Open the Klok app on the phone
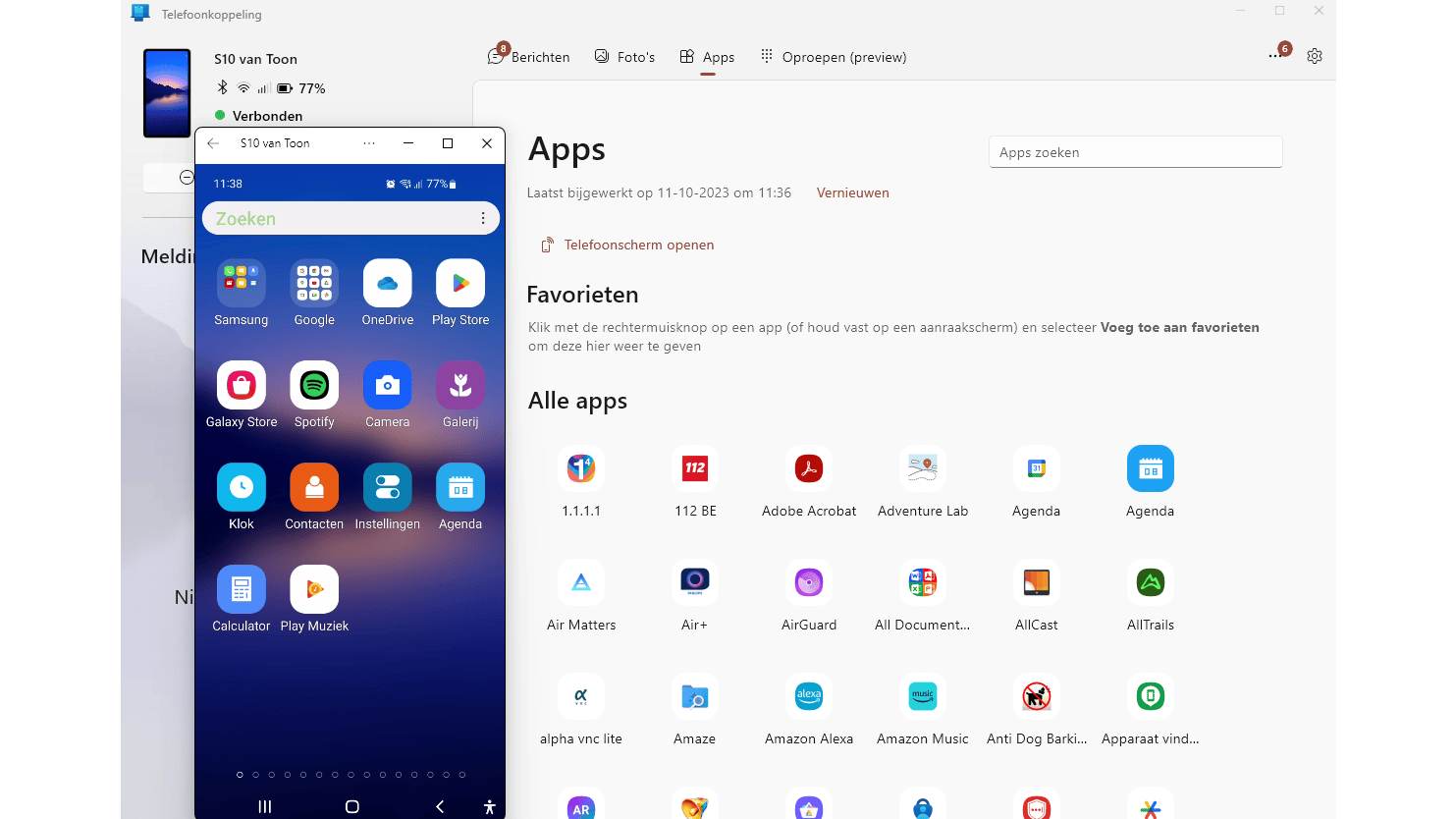 pos(242,488)
